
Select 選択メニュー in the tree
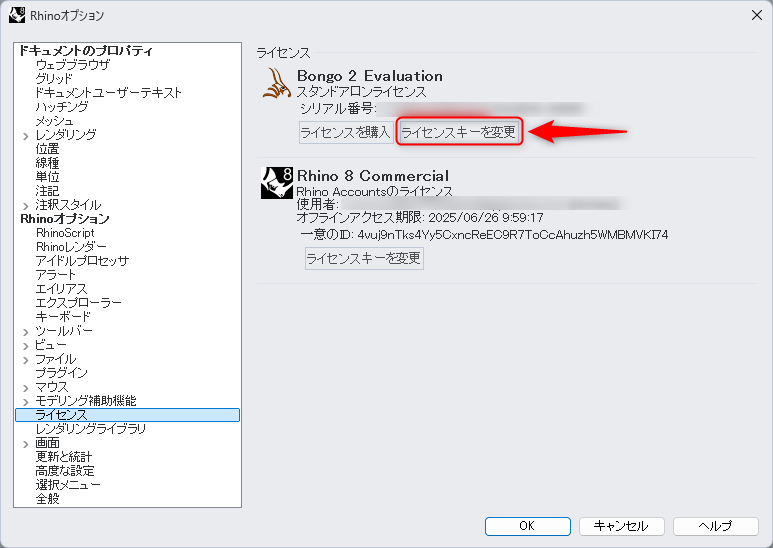(68, 485)
